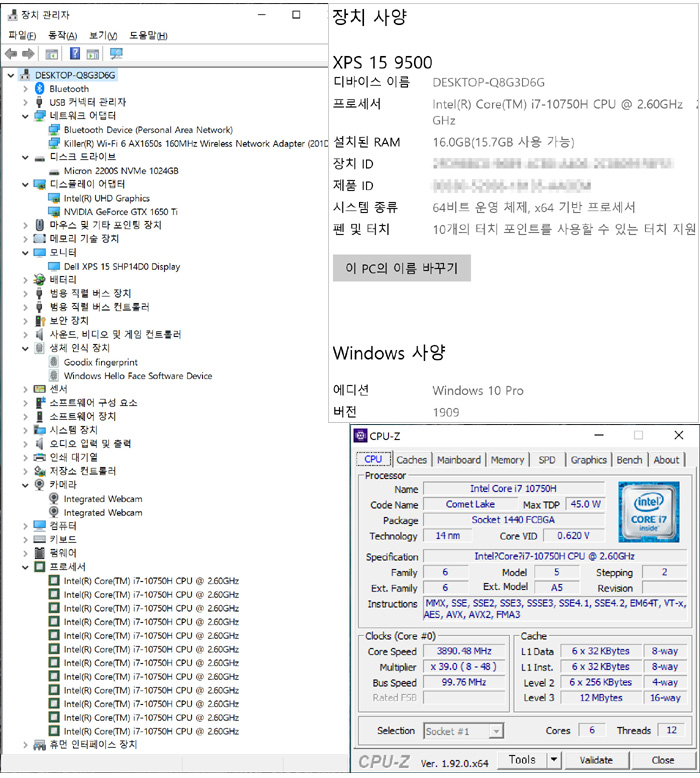Click the Intel UHD Graphics adapter icon
The image size is (700, 778).
click(54, 198)
